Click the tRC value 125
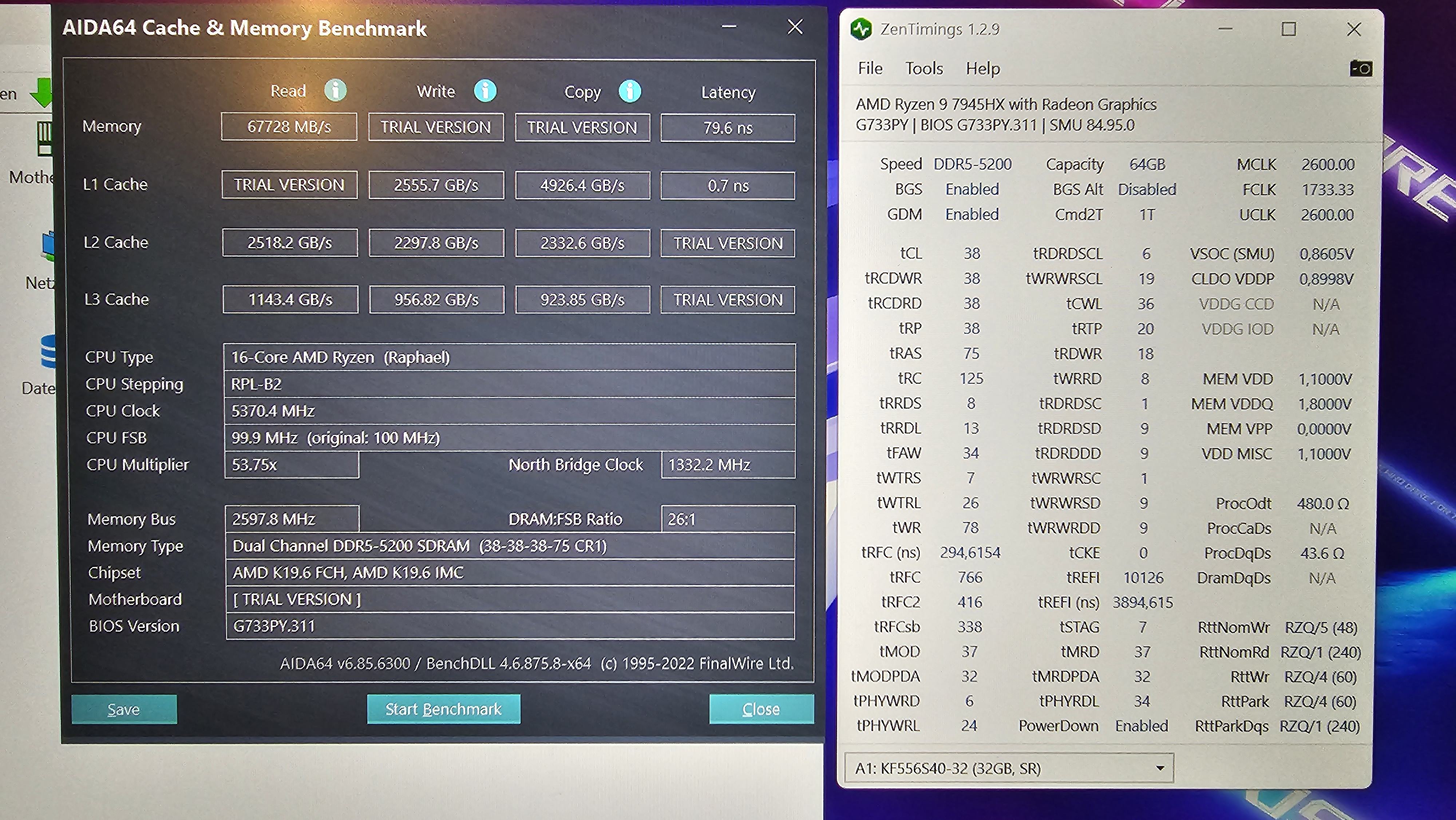Image resolution: width=1456 pixels, height=820 pixels. [971, 378]
